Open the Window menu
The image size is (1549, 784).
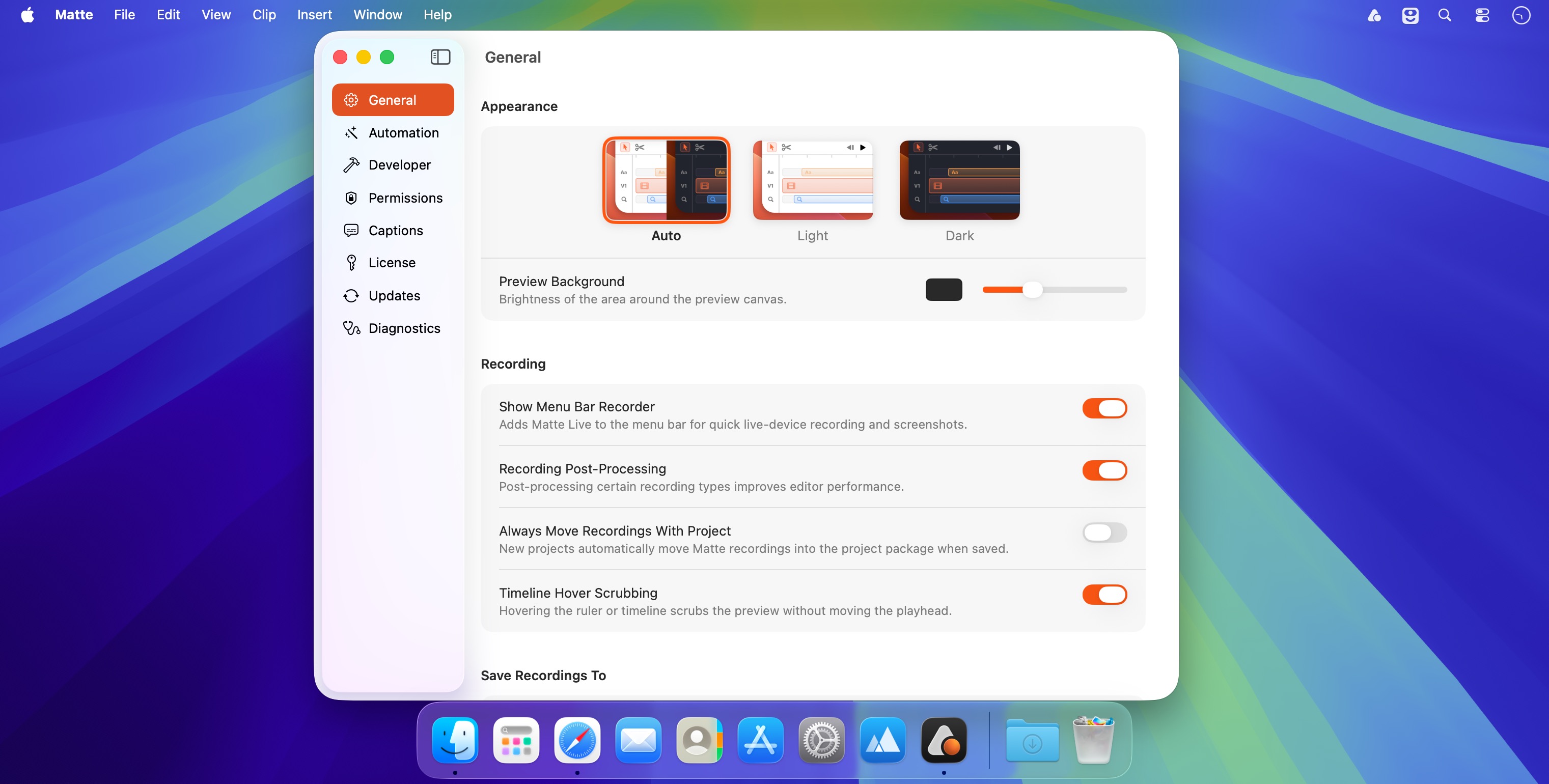coord(378,14)
